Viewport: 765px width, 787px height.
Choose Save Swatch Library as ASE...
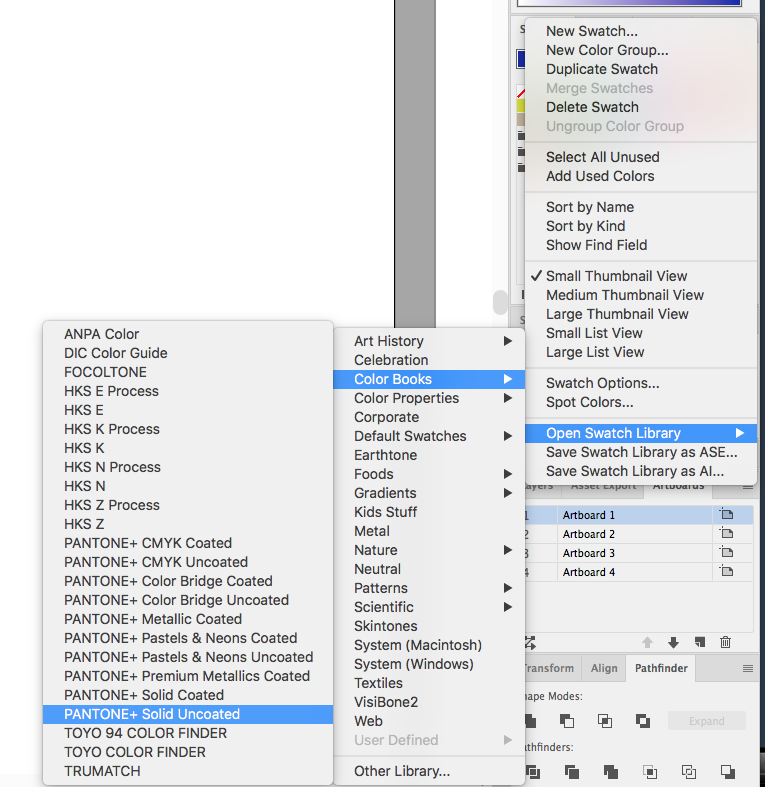[x=641, y=452]
